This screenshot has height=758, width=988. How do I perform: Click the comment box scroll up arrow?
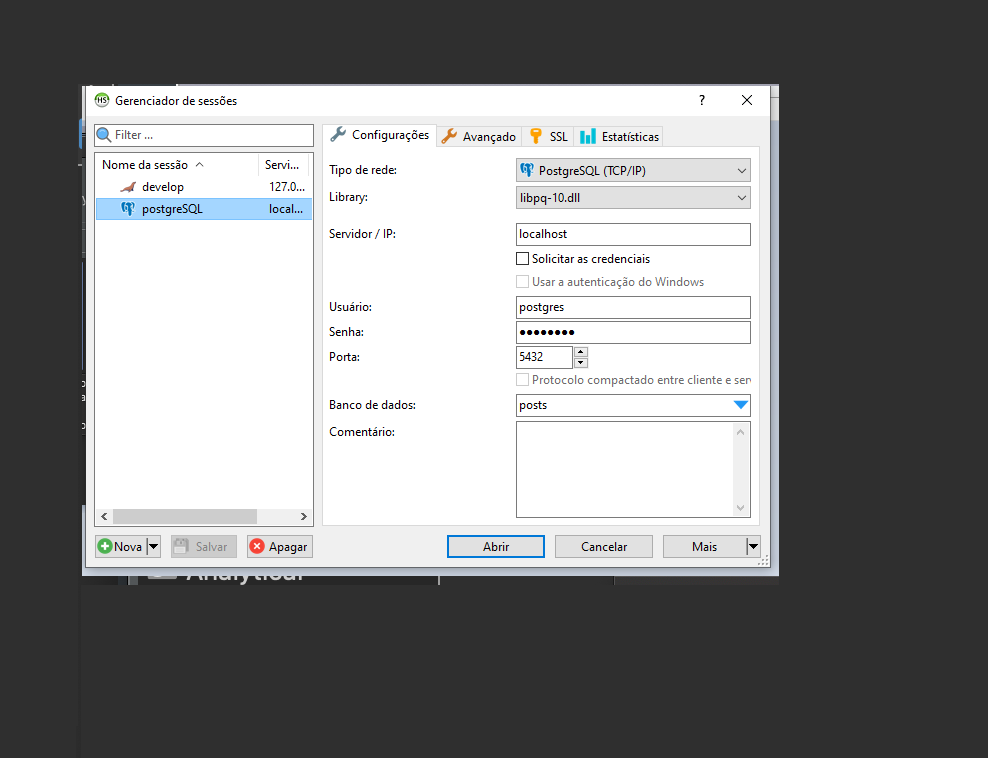pyautogui.click(x=741, y=432)
